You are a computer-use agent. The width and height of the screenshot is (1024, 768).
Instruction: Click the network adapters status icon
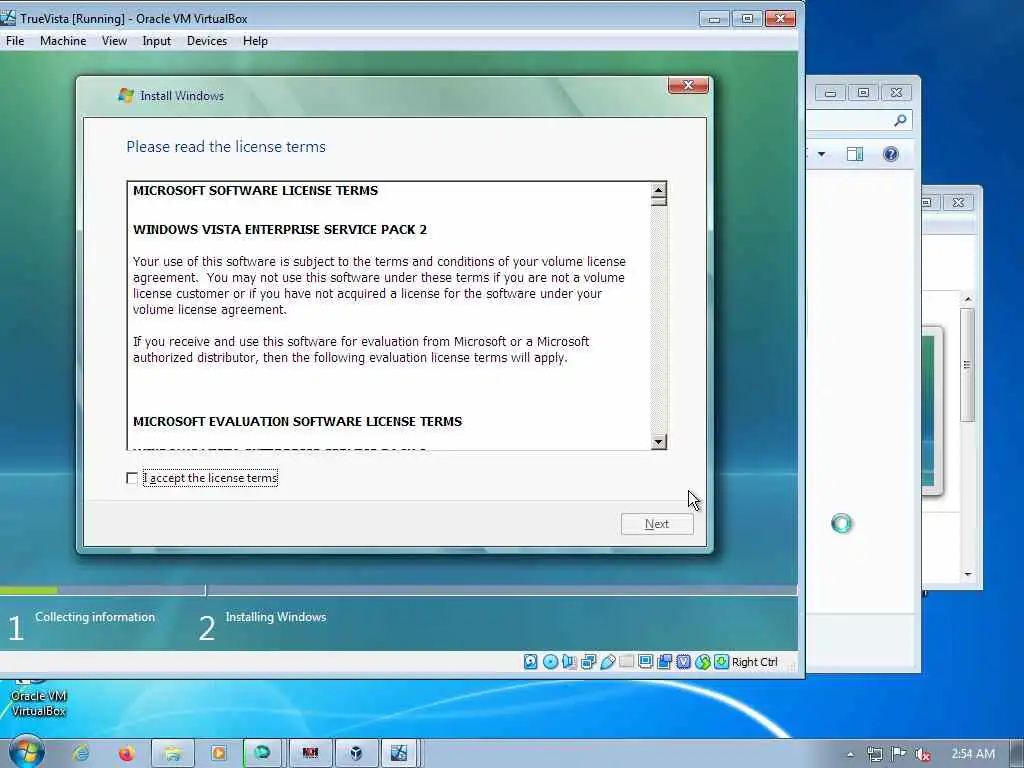pos(588,662)
